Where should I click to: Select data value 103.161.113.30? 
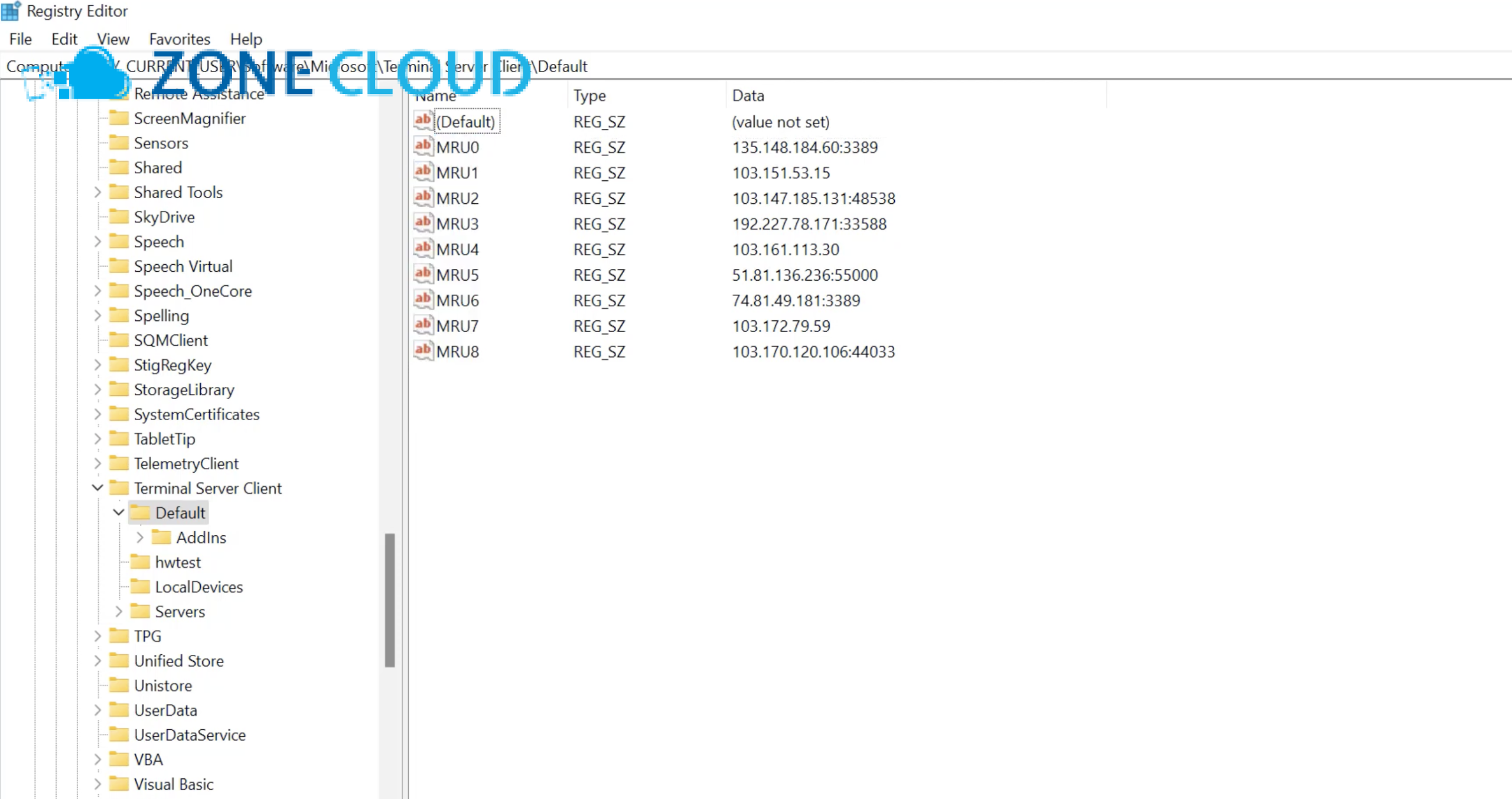point(786,249)
